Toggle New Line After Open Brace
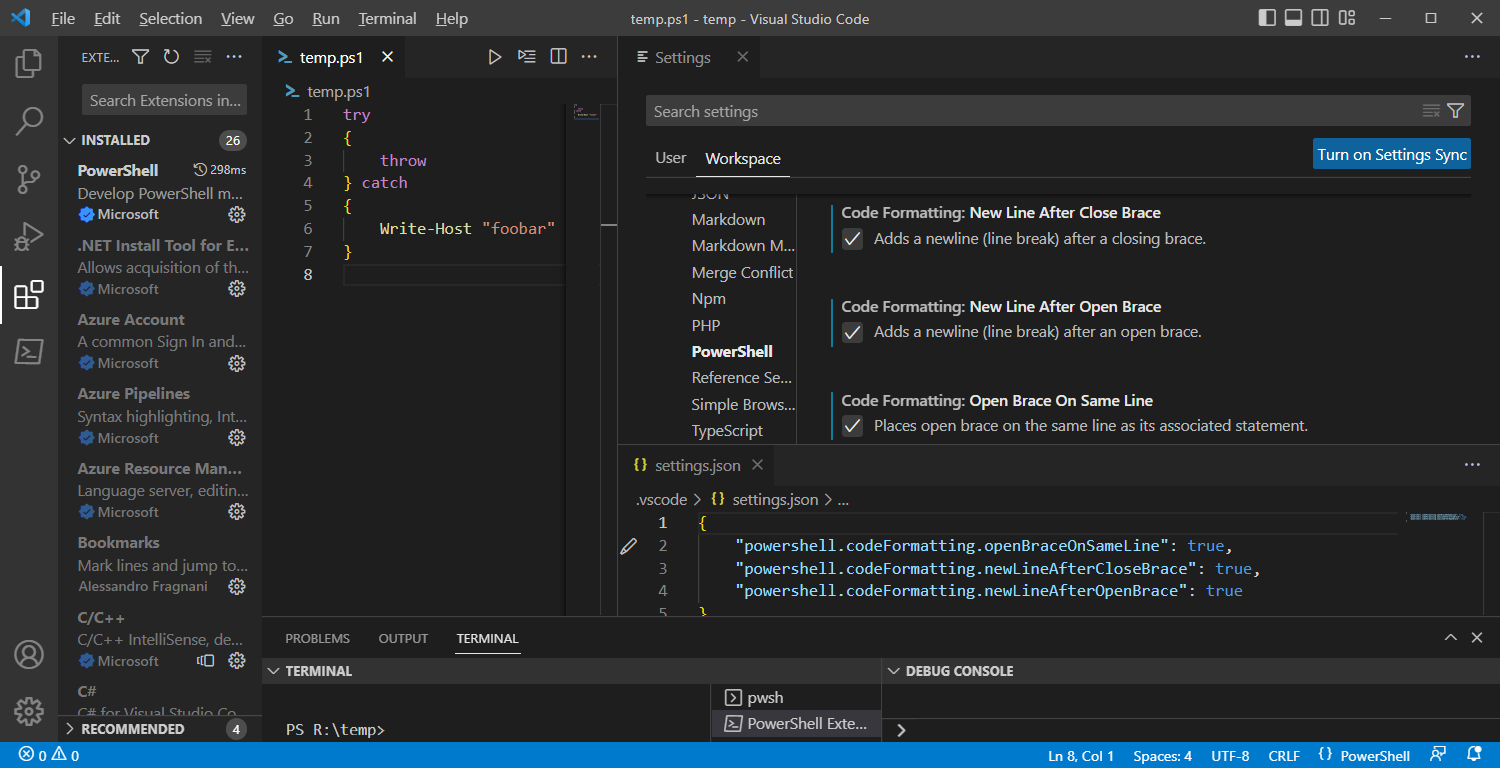This screenshot has height=768, width=1500. click(x=852, y=332)
